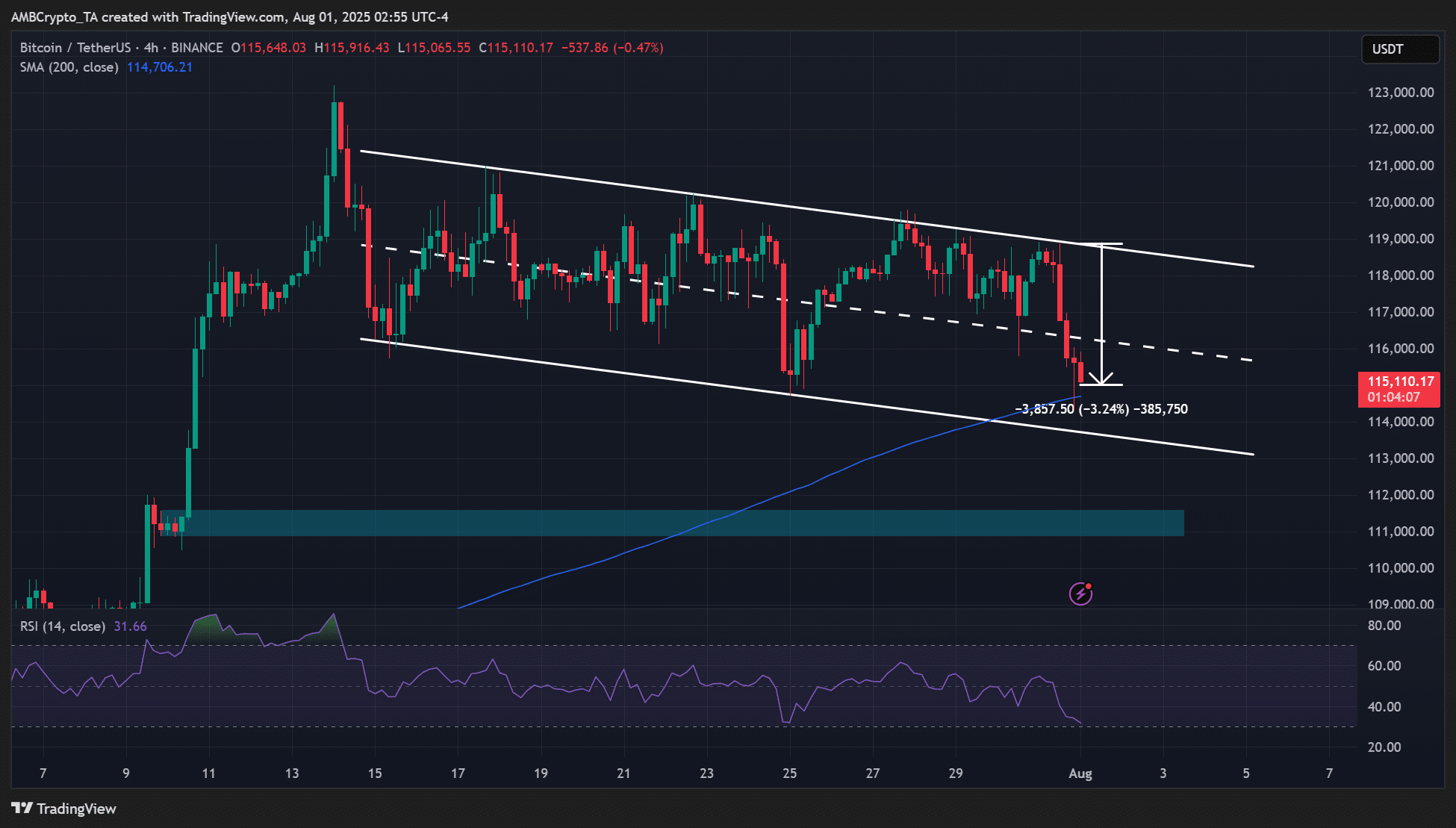
Task: Click the RSI value 31.66
Action: tap(130, 626)
